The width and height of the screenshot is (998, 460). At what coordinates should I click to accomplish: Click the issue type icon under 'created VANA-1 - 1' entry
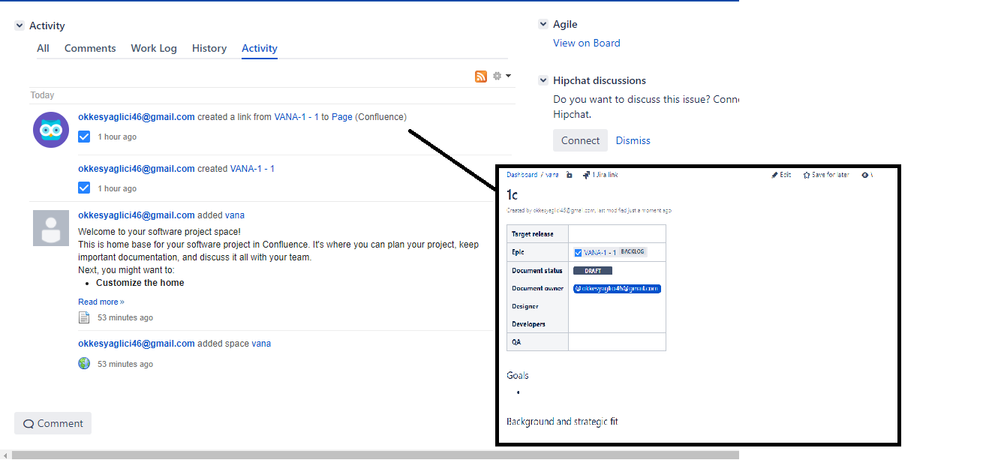coord(84,188)
